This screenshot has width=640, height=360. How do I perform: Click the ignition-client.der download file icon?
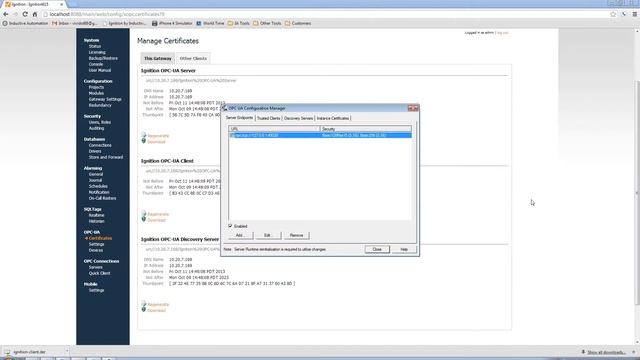click(7, 352)
